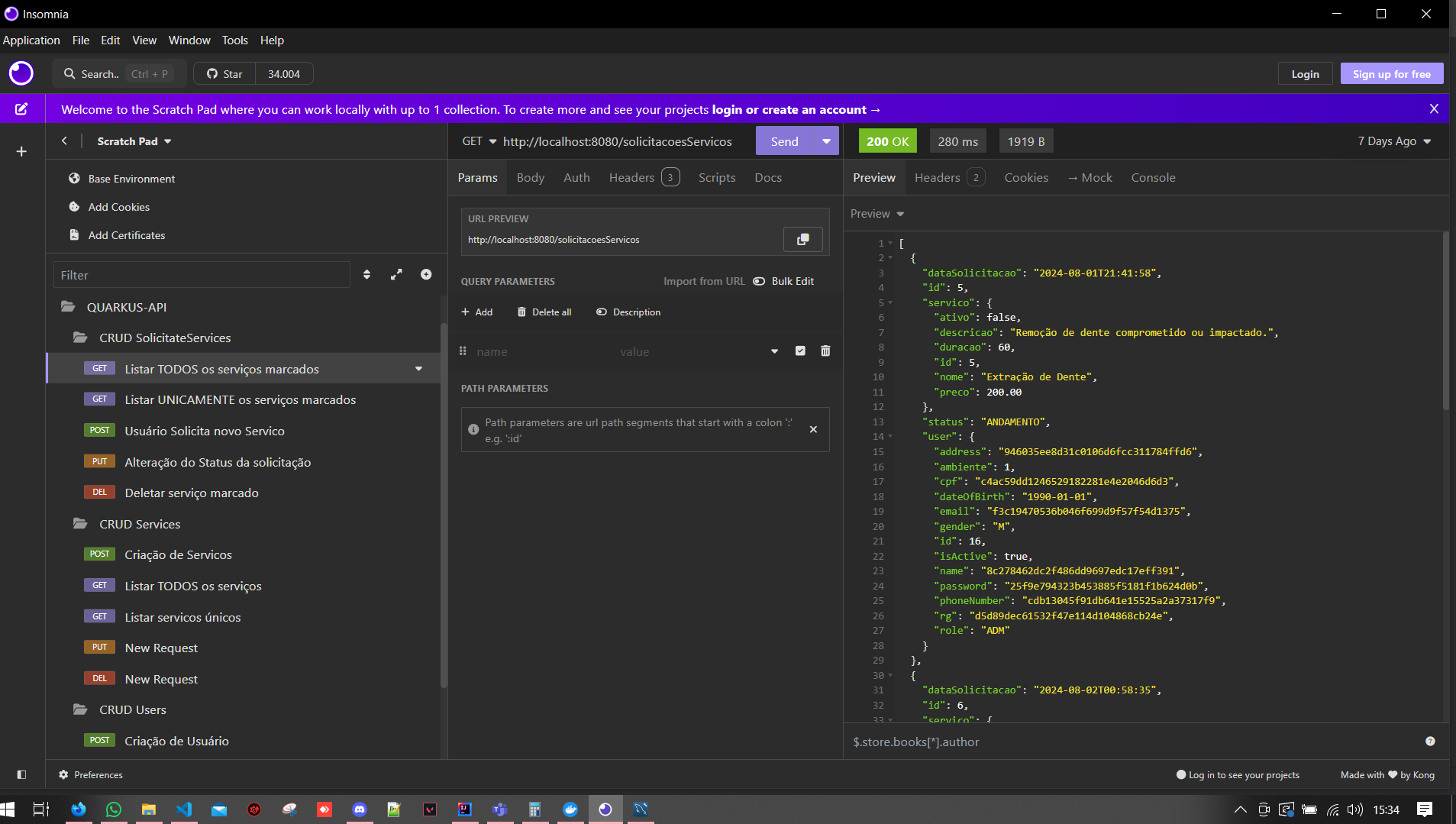Open the request Headers tab
The width and height of the screenshot is (1456, 824).
(644, 178)
